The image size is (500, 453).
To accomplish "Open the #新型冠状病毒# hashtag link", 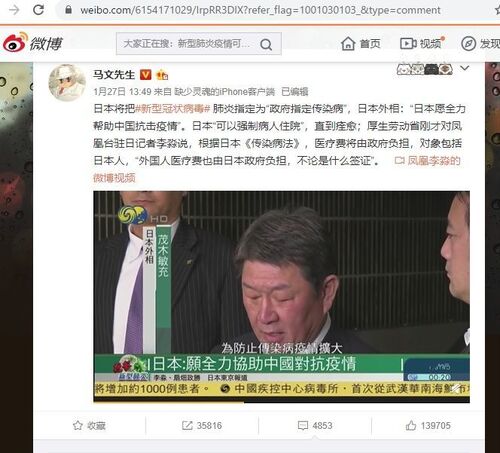I will coord(173,109).
